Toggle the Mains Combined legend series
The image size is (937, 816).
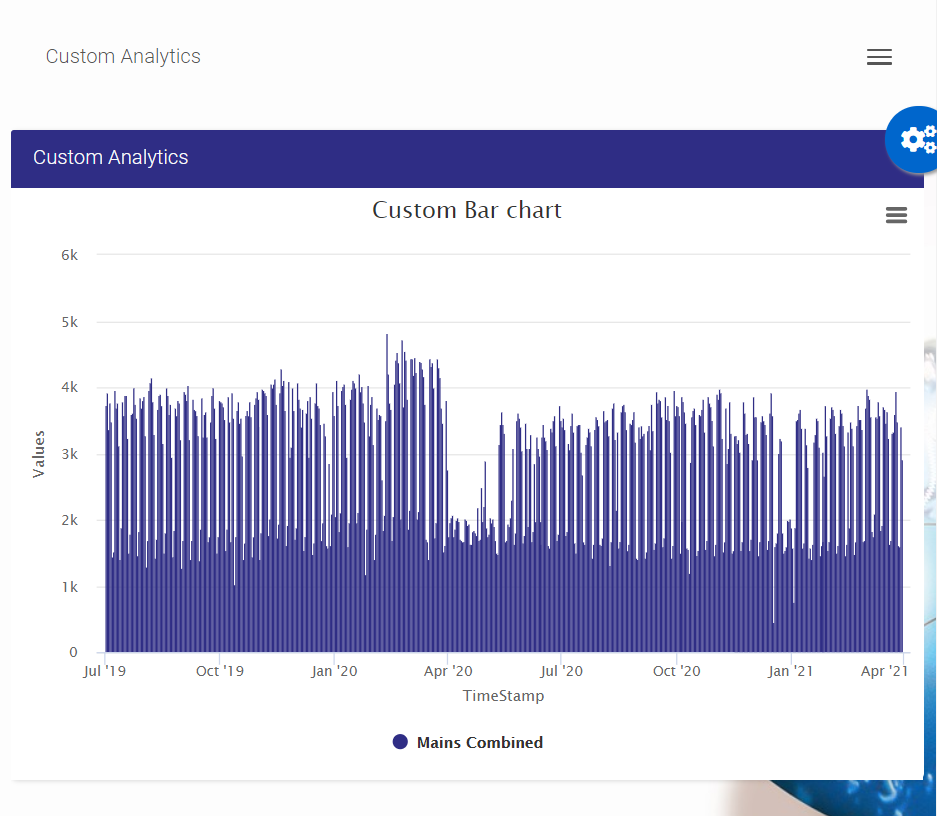tap(479, 742)
